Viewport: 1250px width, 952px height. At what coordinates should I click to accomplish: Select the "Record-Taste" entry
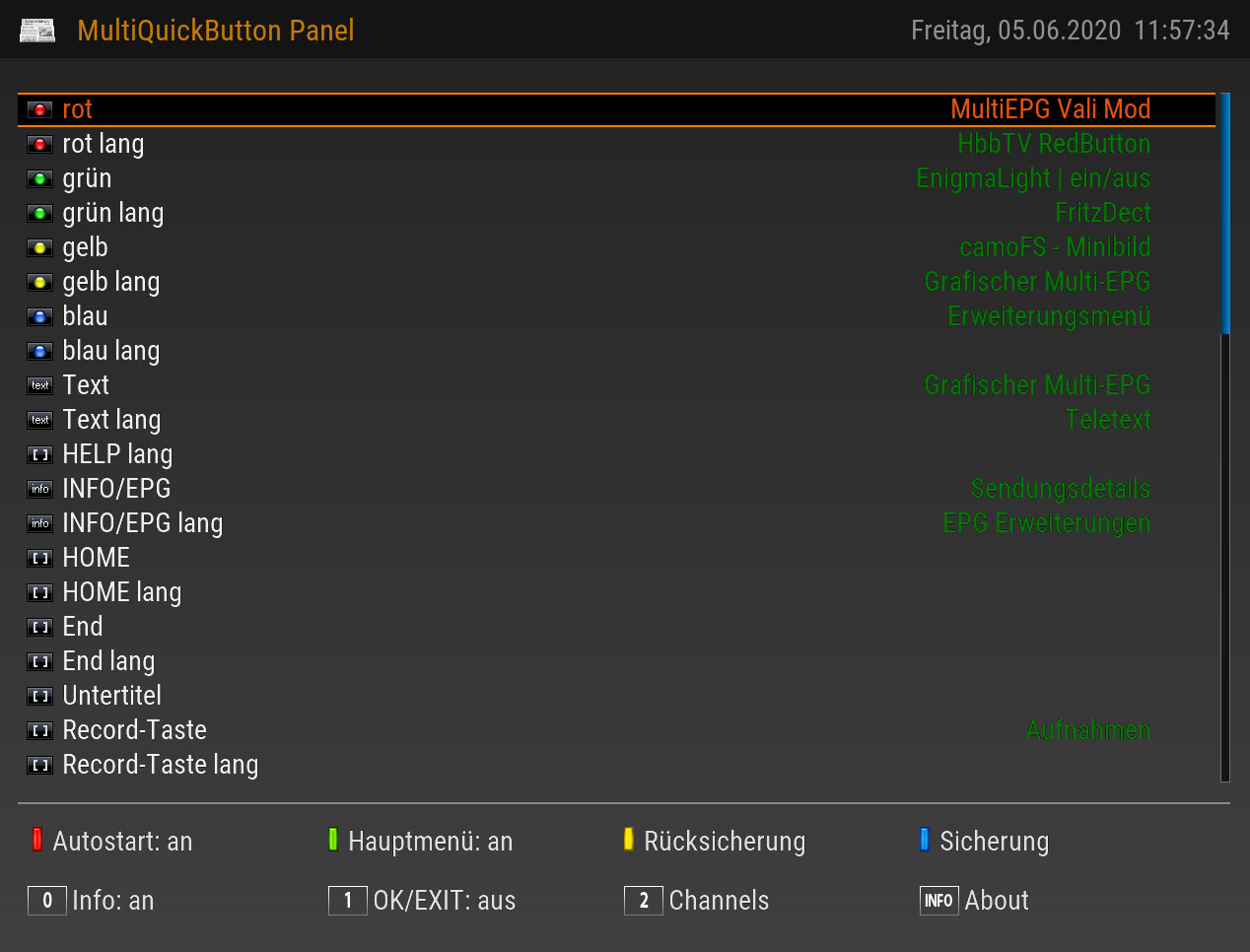coord(134,730)
